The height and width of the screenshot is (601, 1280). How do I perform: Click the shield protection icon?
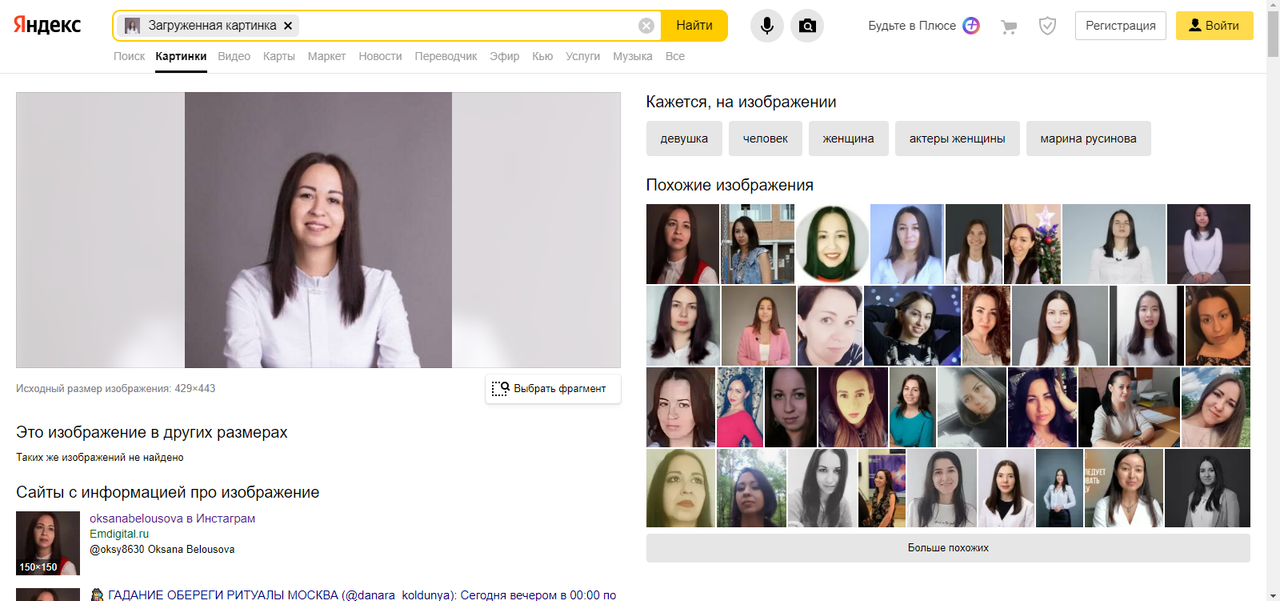click(1047, 27)
